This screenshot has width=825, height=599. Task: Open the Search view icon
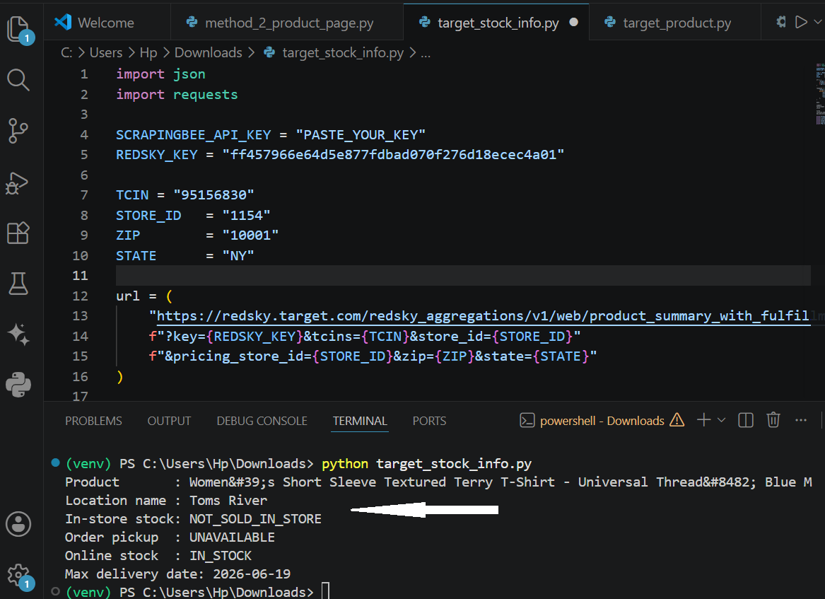(x=18, y=80)
